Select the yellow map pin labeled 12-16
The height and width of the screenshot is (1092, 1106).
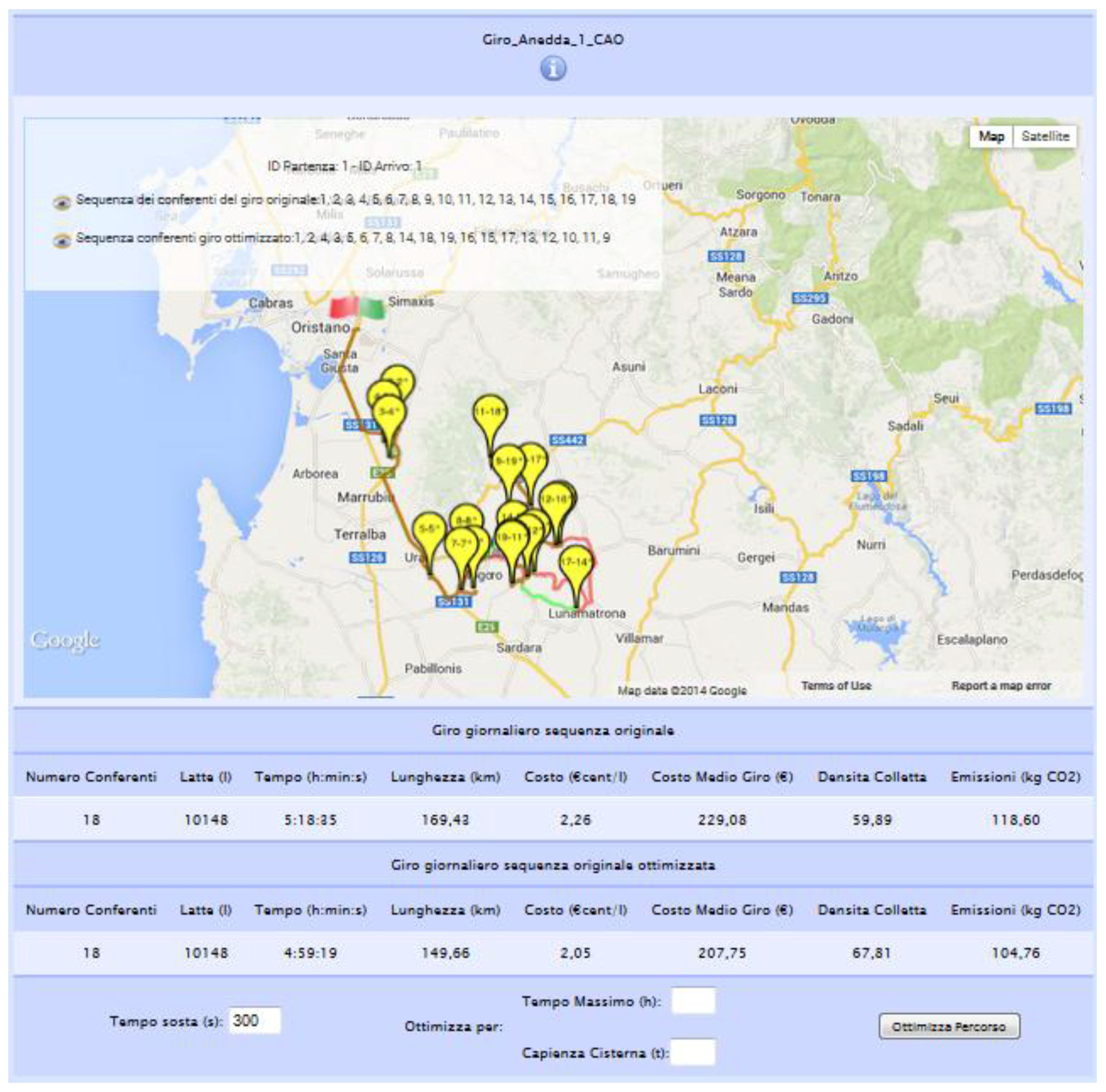pyautogui.click(x=555, y=499)
